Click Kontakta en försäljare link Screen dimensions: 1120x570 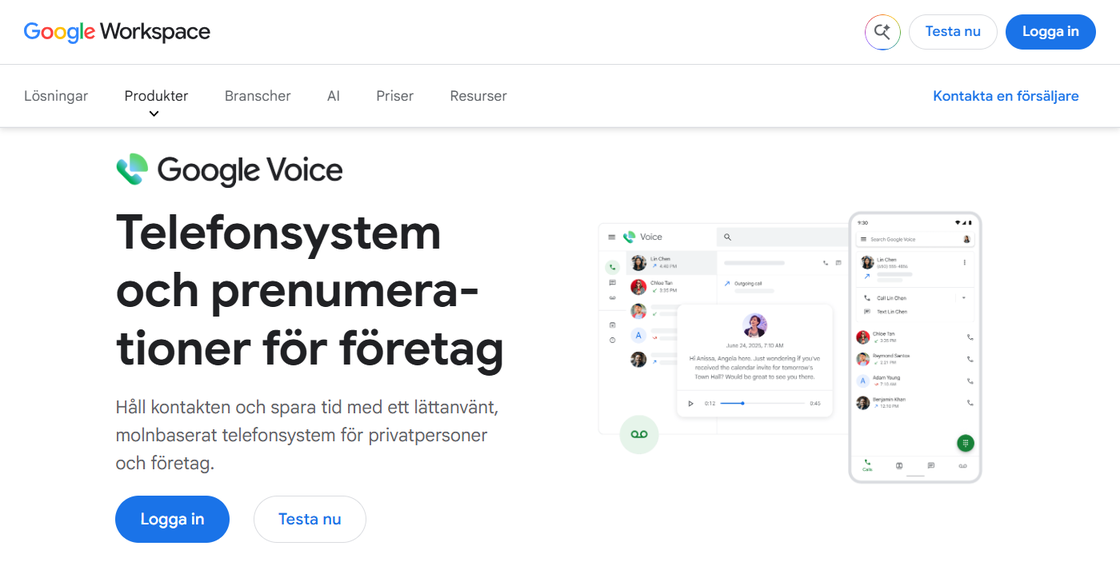pos(1006,96)
